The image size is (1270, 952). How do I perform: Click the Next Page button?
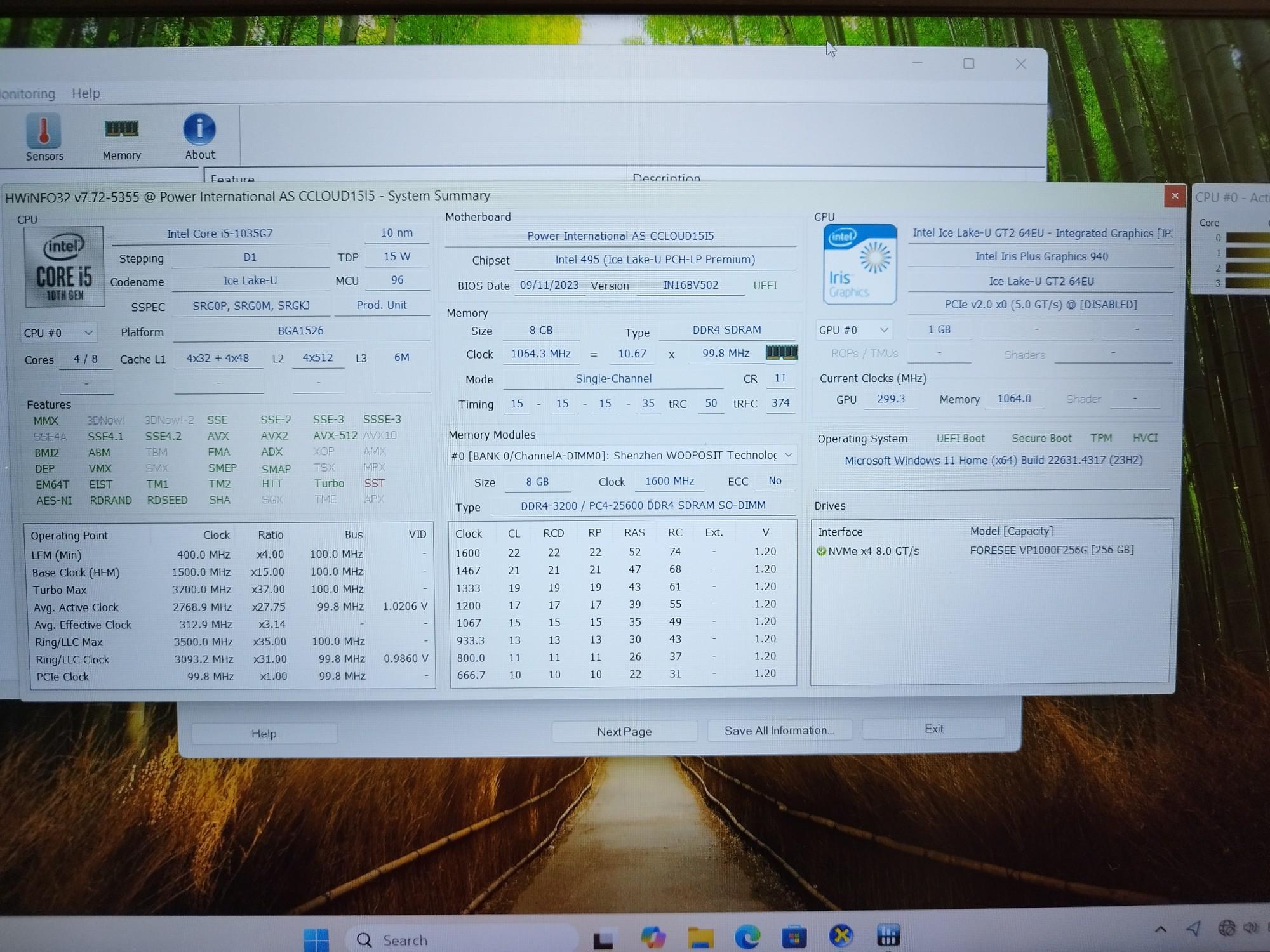tap(624, 732)
